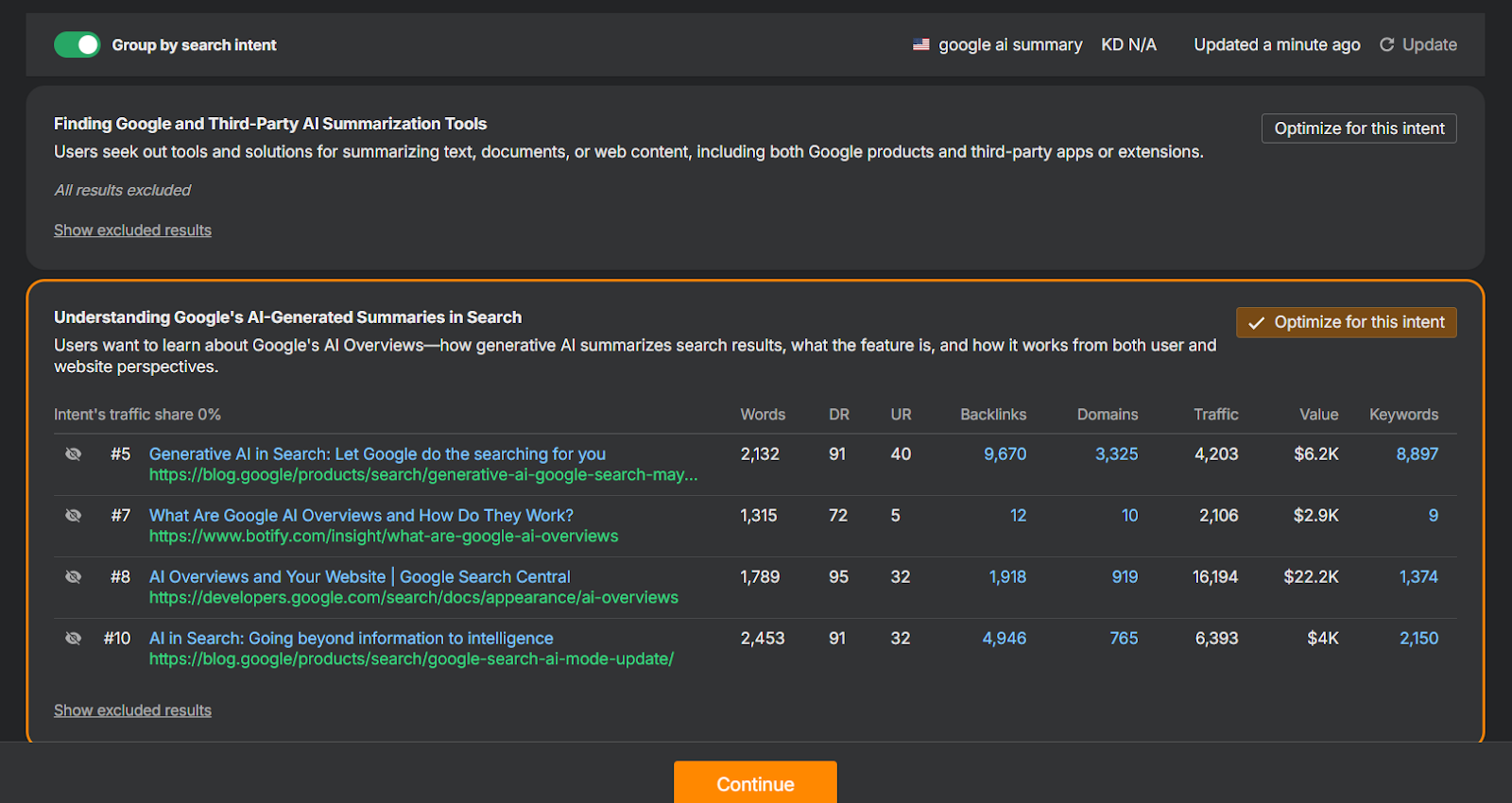Show excluded results under AI-Generated Summaries intent

coord(132,710)
